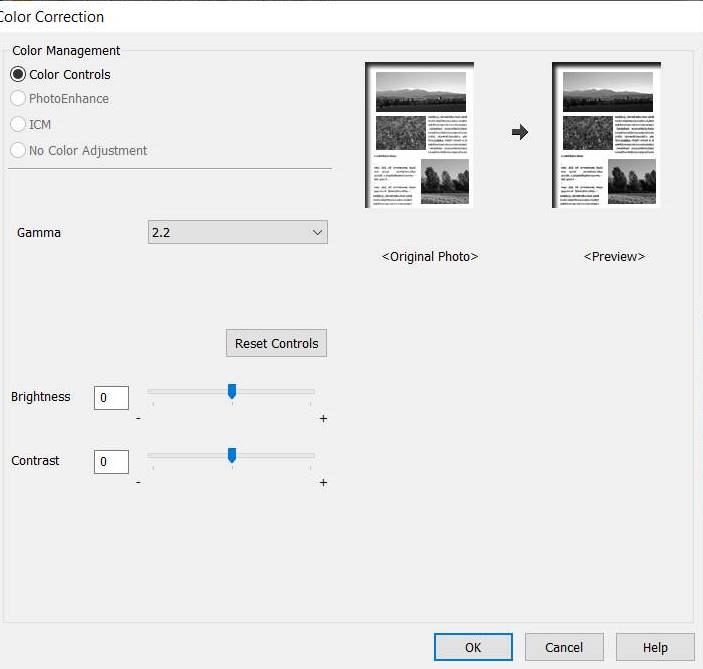The width and height of the screenshot is (703, 669).
Task: Open the Gamma 2.2 dropdown
Action: tap(237, 232)
